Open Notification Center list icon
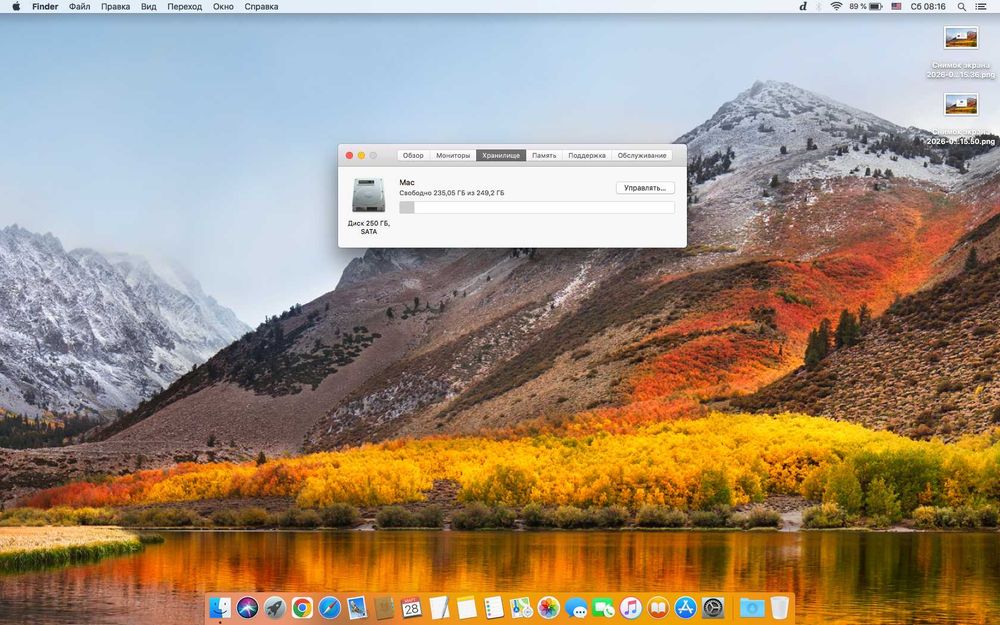 tap(983, 6)
